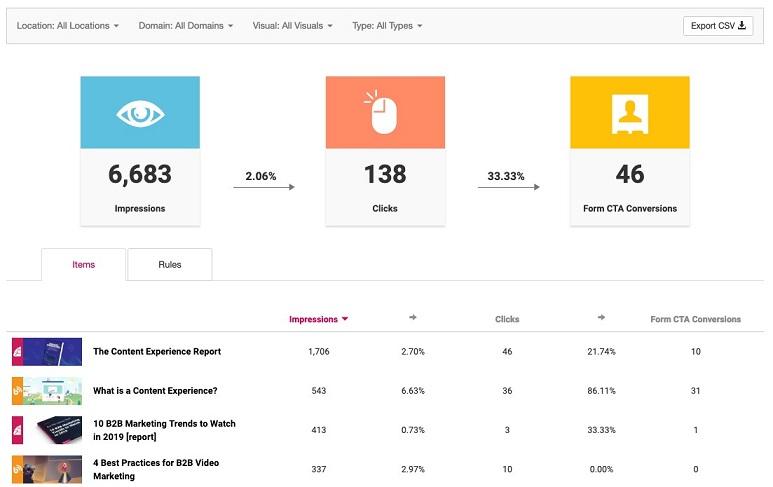The image size is (773, 487).
Task: Expand the Domain: All Domains filter
Action: [183, 26]
